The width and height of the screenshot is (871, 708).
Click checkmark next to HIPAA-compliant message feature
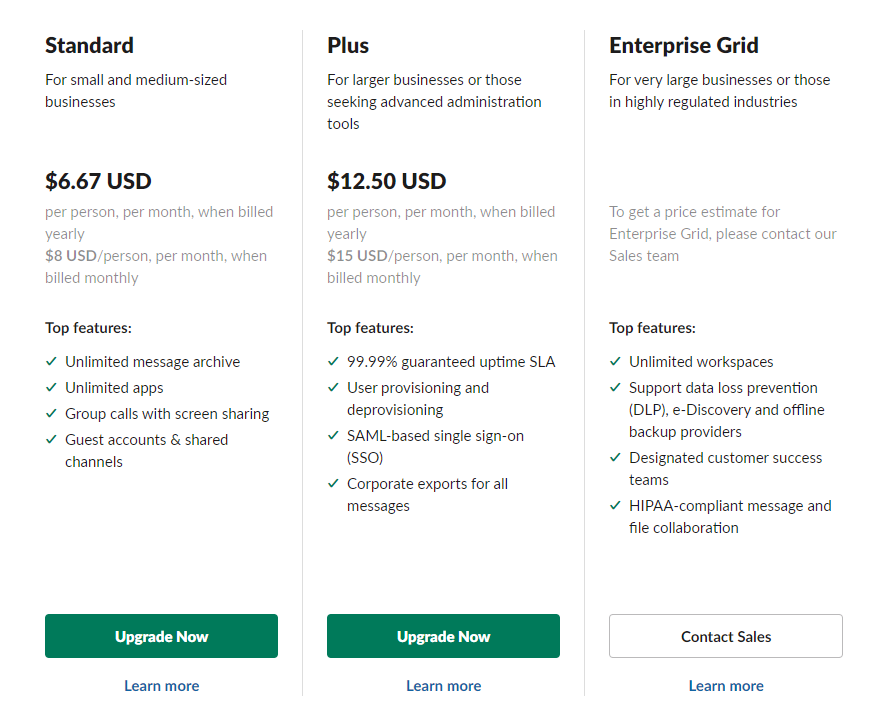[x=615, y=506]
